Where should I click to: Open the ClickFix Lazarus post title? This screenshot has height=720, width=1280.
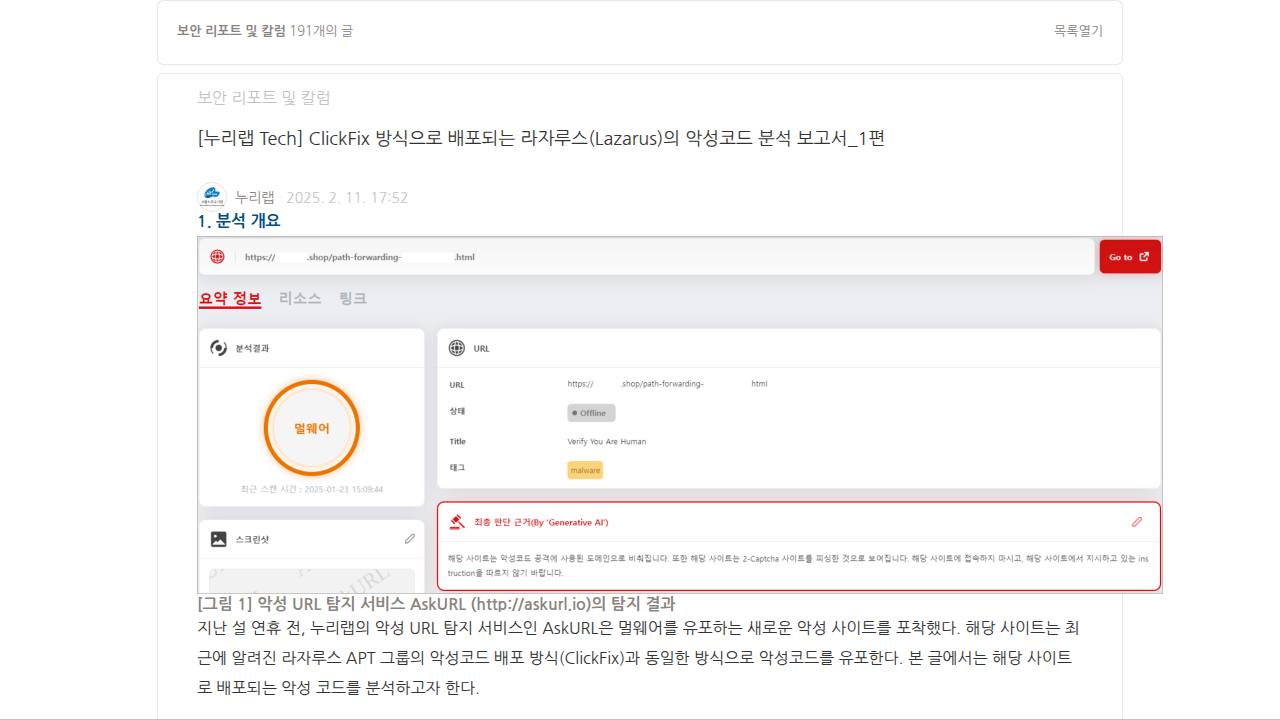tap(541, 138)
